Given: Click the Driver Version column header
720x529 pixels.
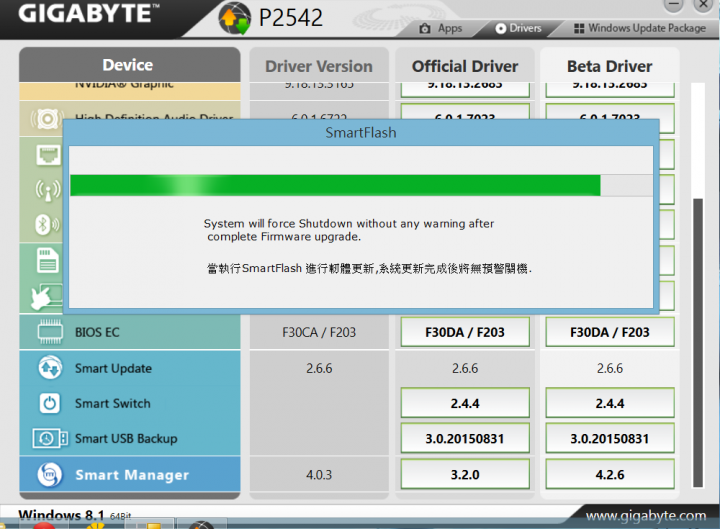Looking at the screenshot, I should [319, 66].
